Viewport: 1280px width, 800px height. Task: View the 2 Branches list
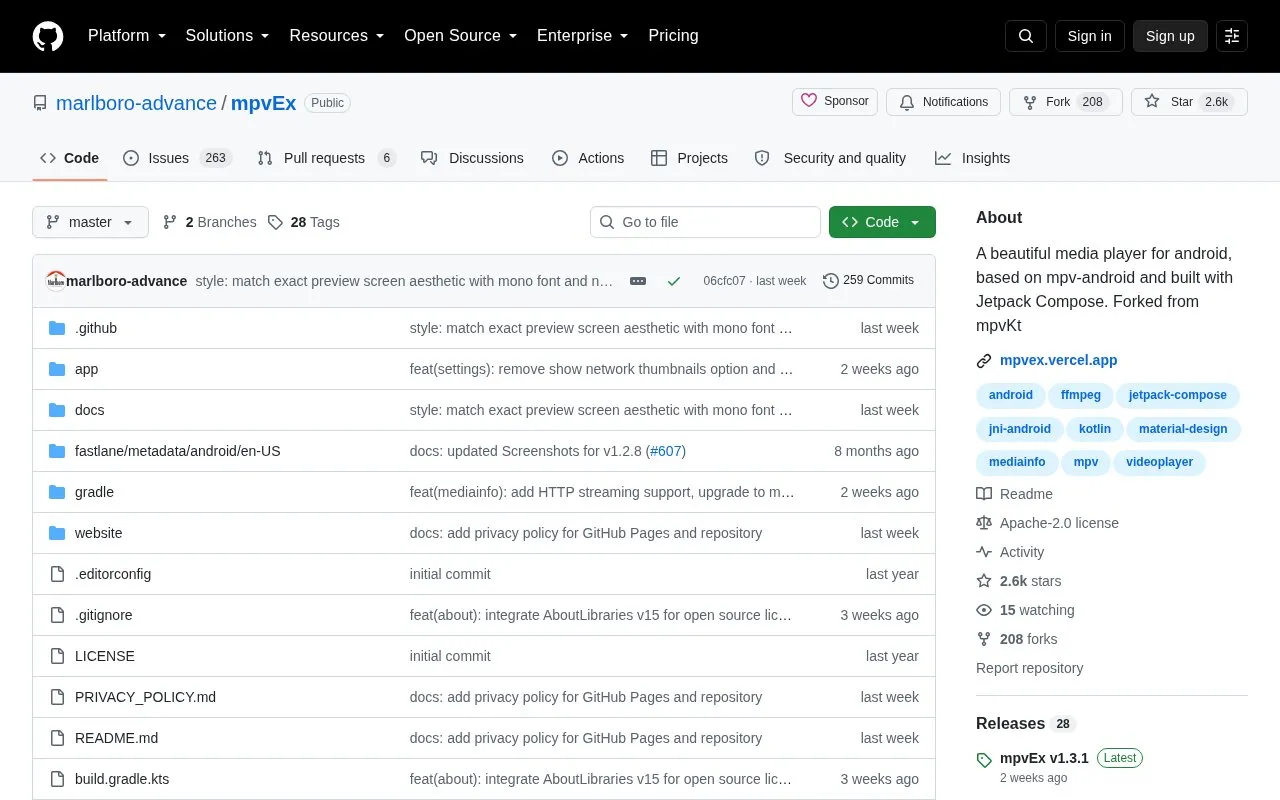(209, 222)
